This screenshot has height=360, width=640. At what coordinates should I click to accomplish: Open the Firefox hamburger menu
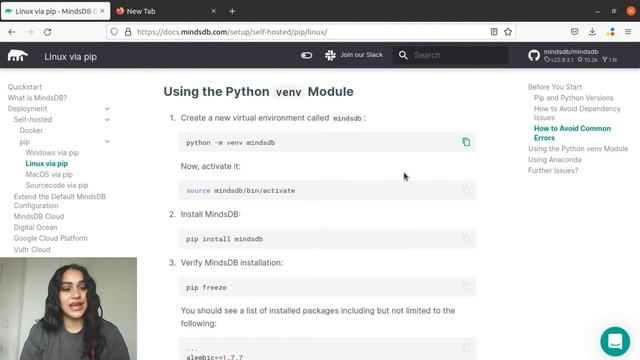[x=628, y=32]
